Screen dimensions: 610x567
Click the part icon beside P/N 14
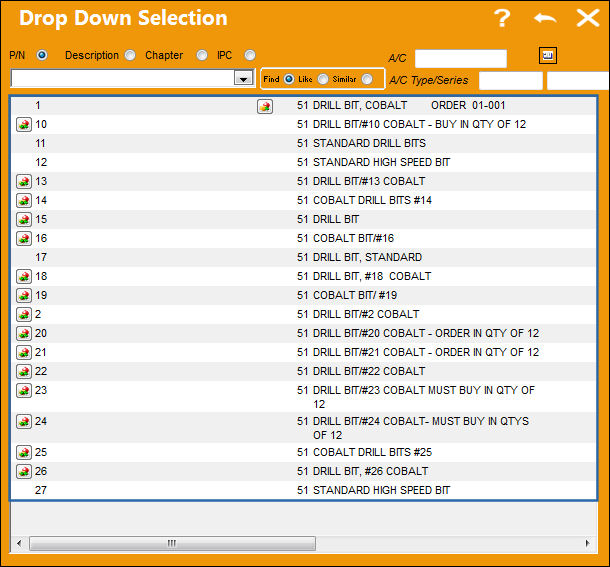click(x=24, y=201)
